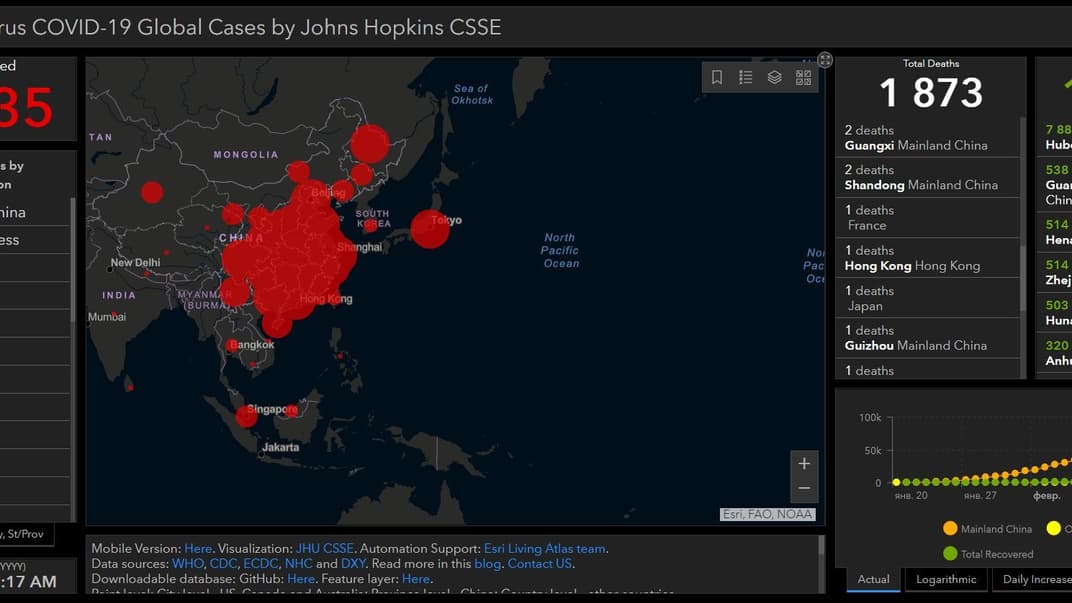Viewport: 1072px width, 603px height.
Task: Zoom in on the map
Action: pyautogui.click(x=804, y=464)
